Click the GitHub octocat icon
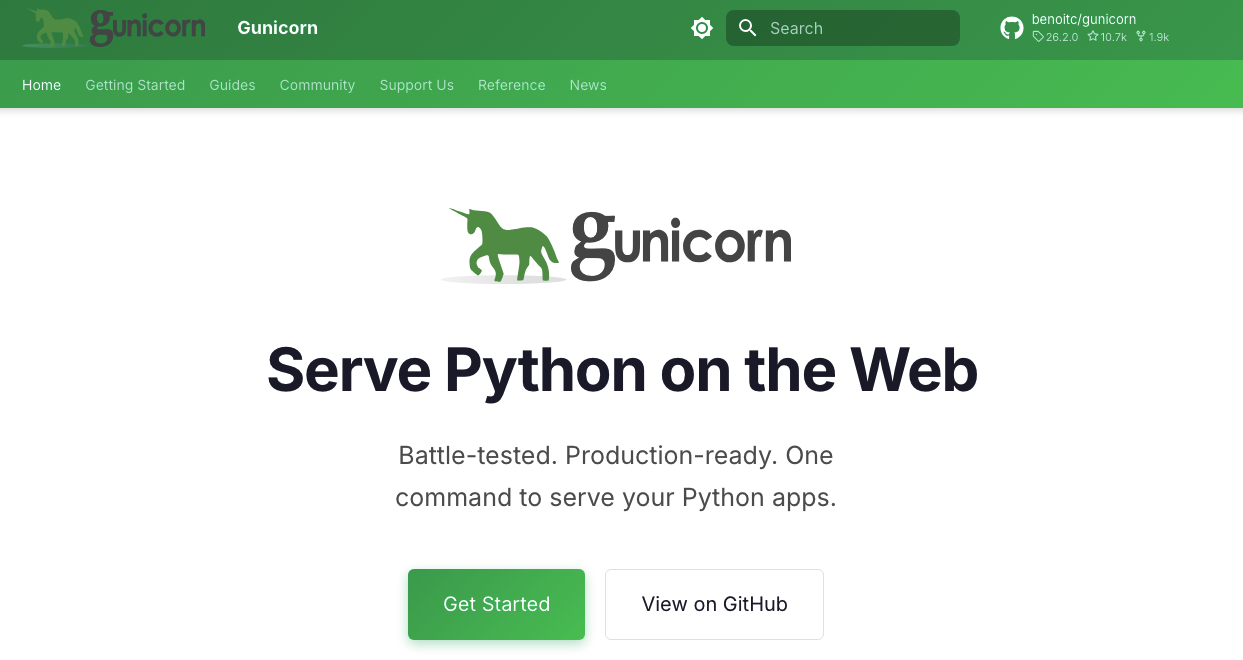The height and width of the screenshot is (660, 1243). click(x=1012, y=28)
